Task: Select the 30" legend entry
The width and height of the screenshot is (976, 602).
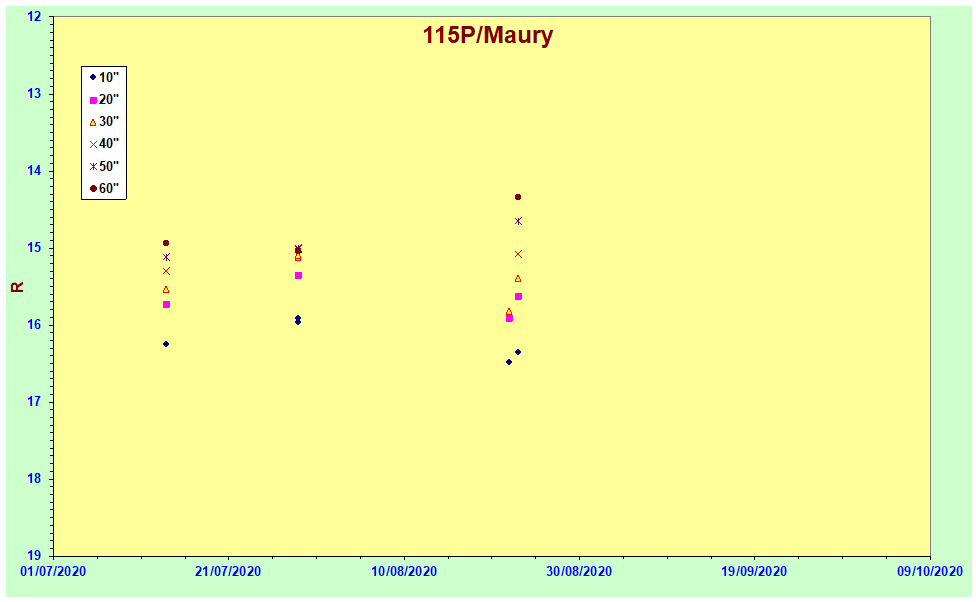Action: pos(104,122)
